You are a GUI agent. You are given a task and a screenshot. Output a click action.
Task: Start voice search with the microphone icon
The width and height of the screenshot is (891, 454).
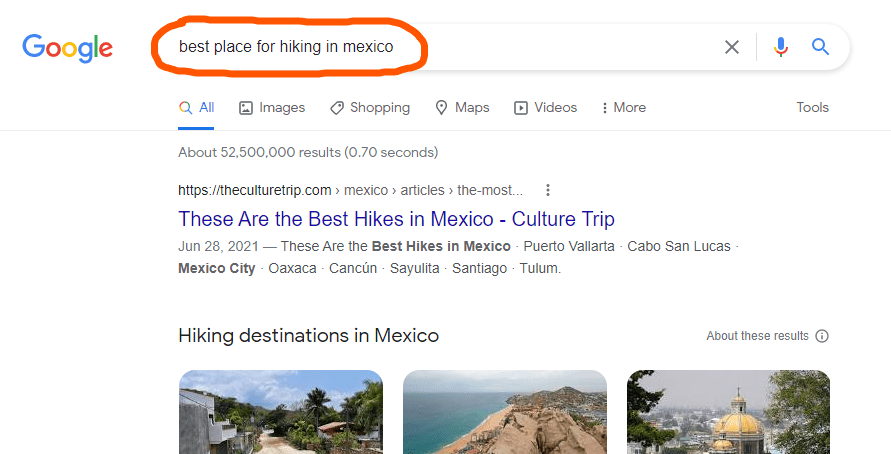(x=781, y=47)
